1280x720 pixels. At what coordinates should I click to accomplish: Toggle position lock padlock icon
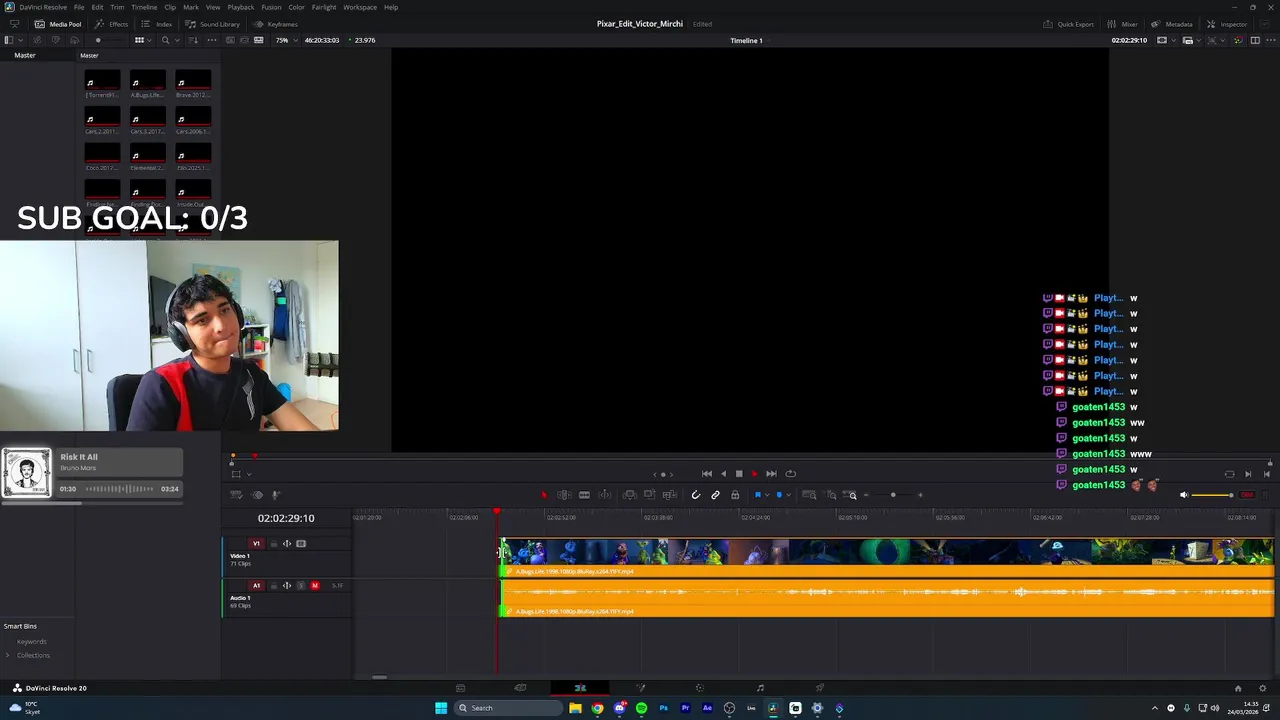pyautogui.click(x=735, y=495)
